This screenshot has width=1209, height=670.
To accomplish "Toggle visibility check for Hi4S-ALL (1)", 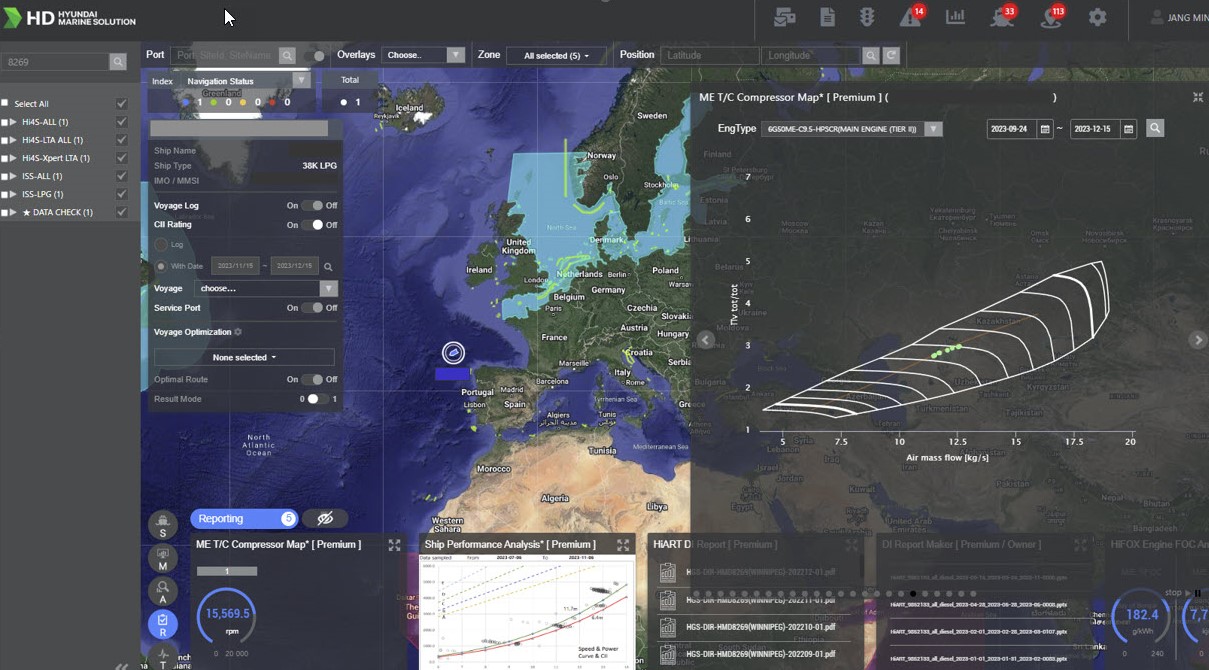I will (x=122, y=122).
